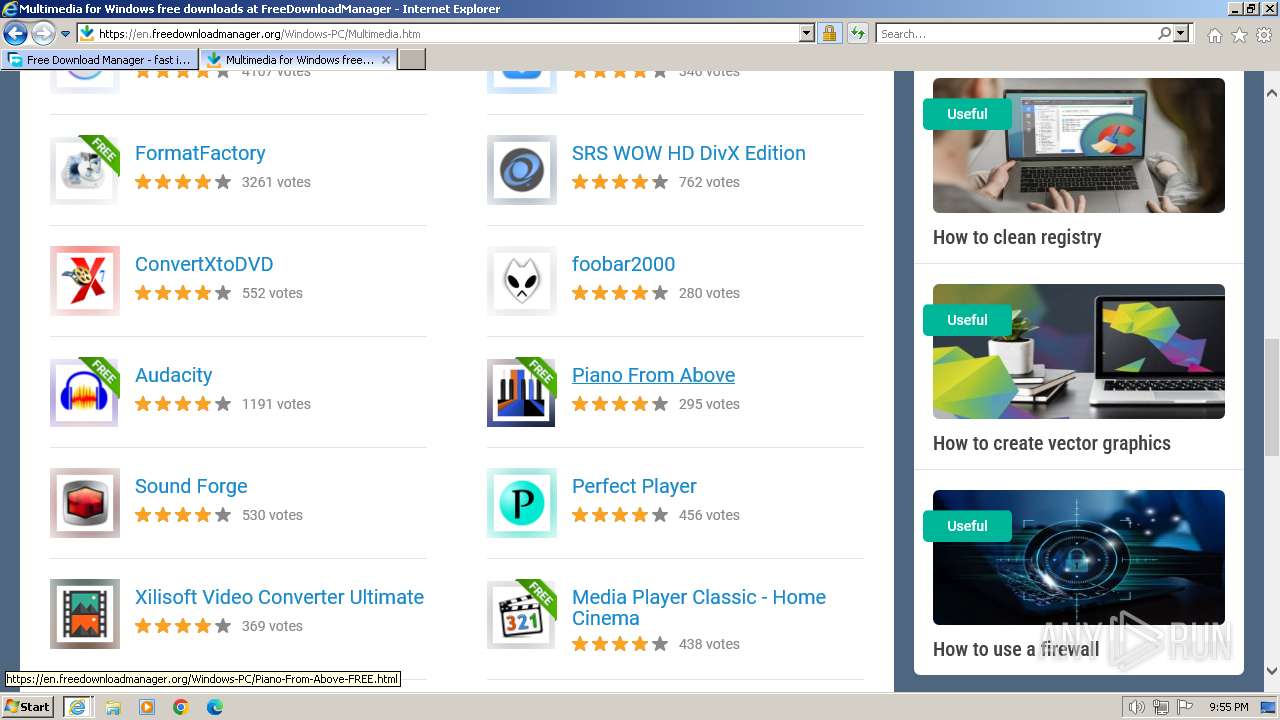Expand the search provider dropdown arrow

pyautogui.click(x=1181, y=34)
